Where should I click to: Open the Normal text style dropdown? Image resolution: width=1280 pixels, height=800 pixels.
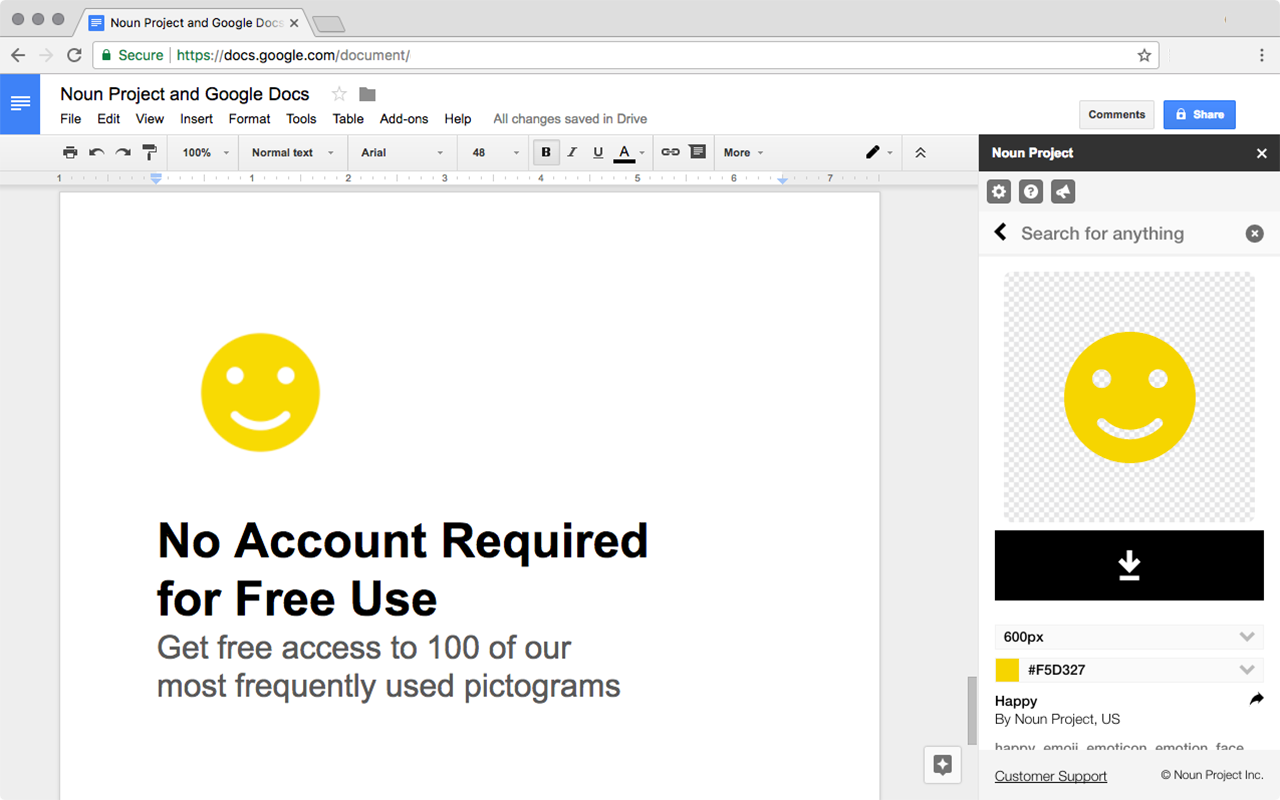[293, 152]
